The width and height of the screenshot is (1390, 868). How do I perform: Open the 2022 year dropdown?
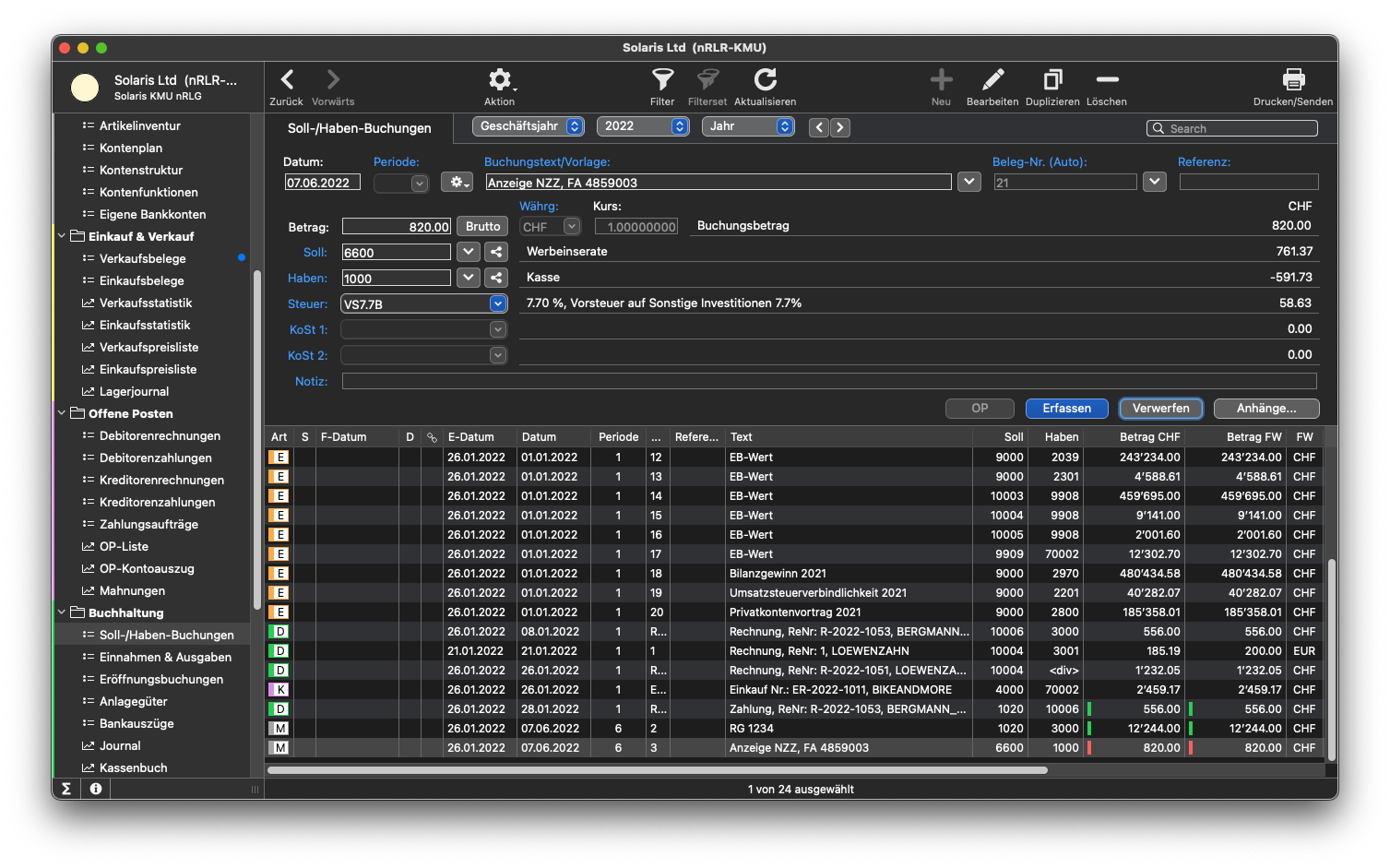click(644, 126)
